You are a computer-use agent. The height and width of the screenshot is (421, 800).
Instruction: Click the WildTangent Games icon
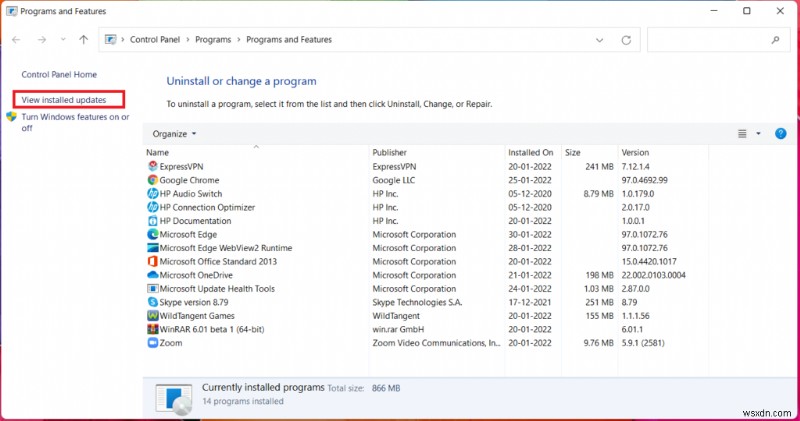153,315
